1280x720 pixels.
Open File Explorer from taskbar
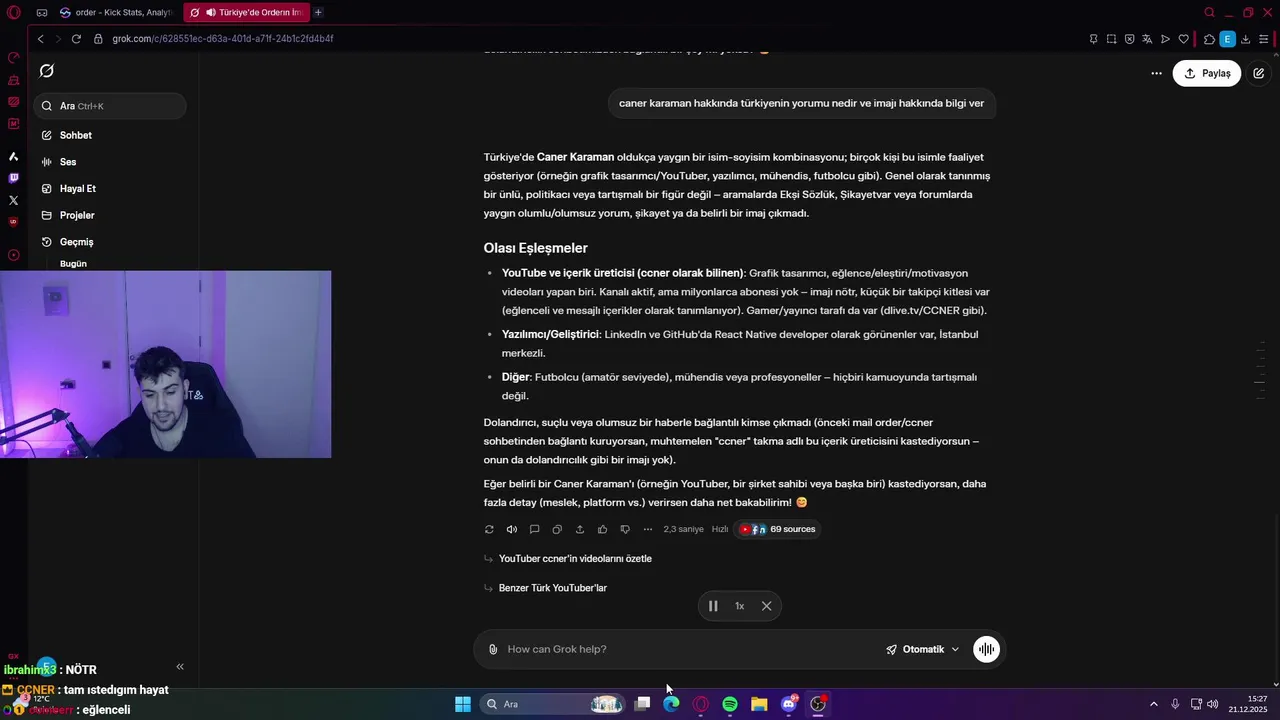pyautogui.click(x=759, y=704)
